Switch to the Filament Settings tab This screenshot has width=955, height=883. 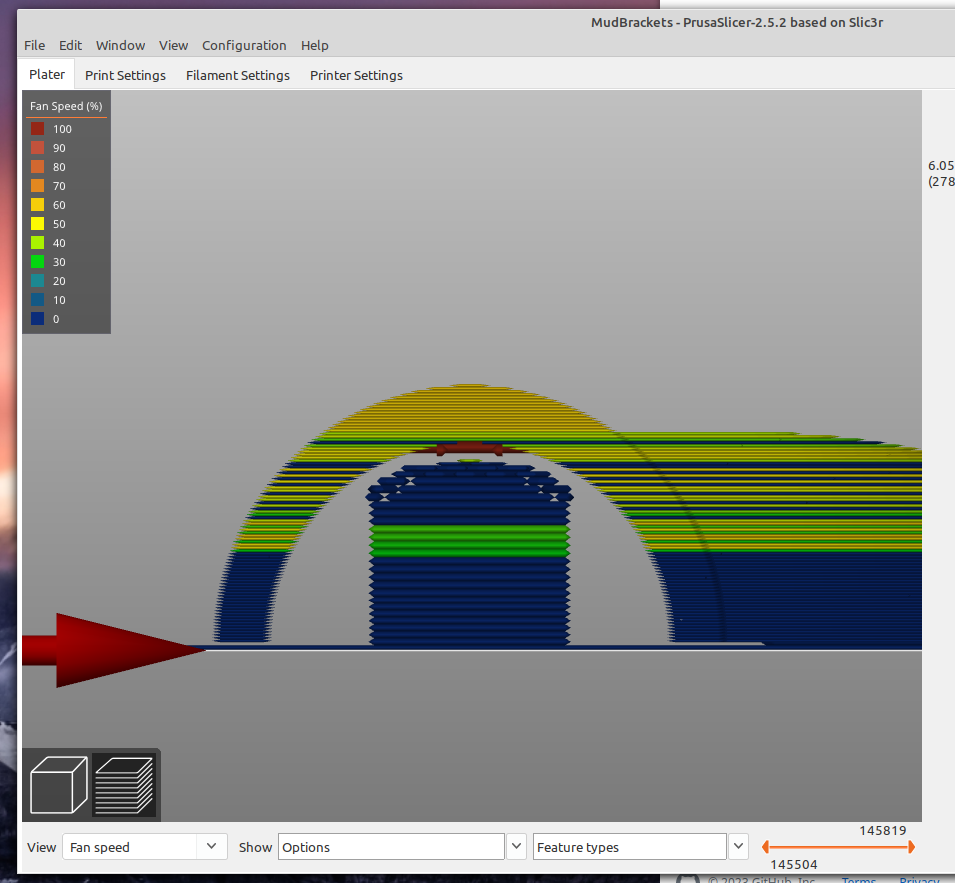point(237,74)
